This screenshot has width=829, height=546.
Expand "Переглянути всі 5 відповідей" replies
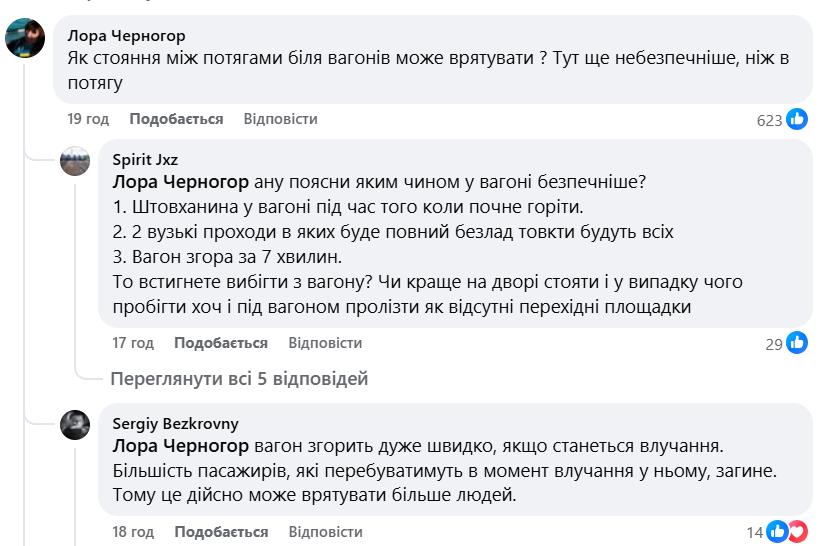[x=238, y=379]
